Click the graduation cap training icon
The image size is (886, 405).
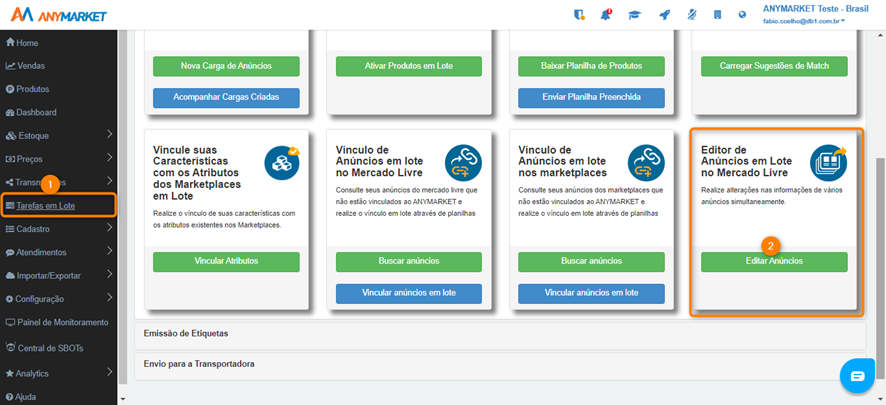click(635, 15)
